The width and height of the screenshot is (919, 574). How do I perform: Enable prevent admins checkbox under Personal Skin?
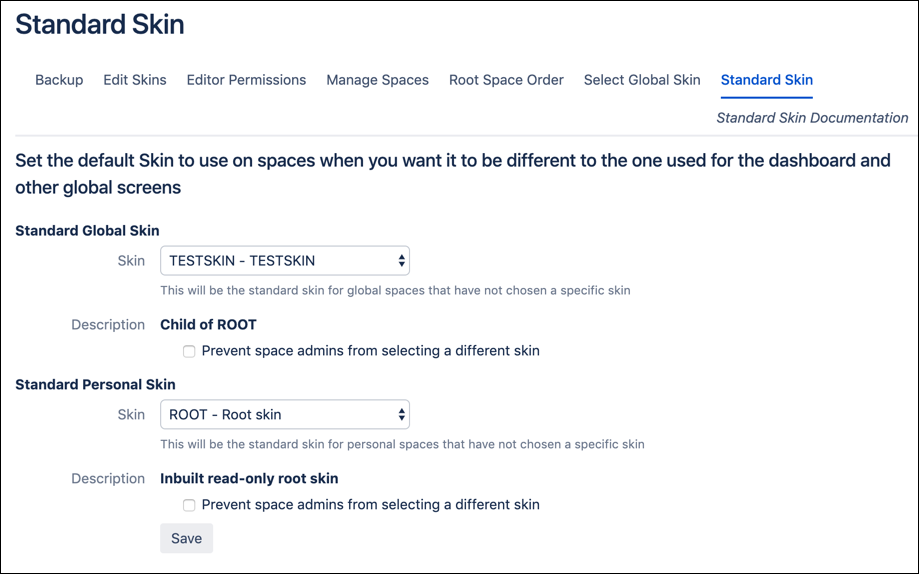[x=189, y=505]
